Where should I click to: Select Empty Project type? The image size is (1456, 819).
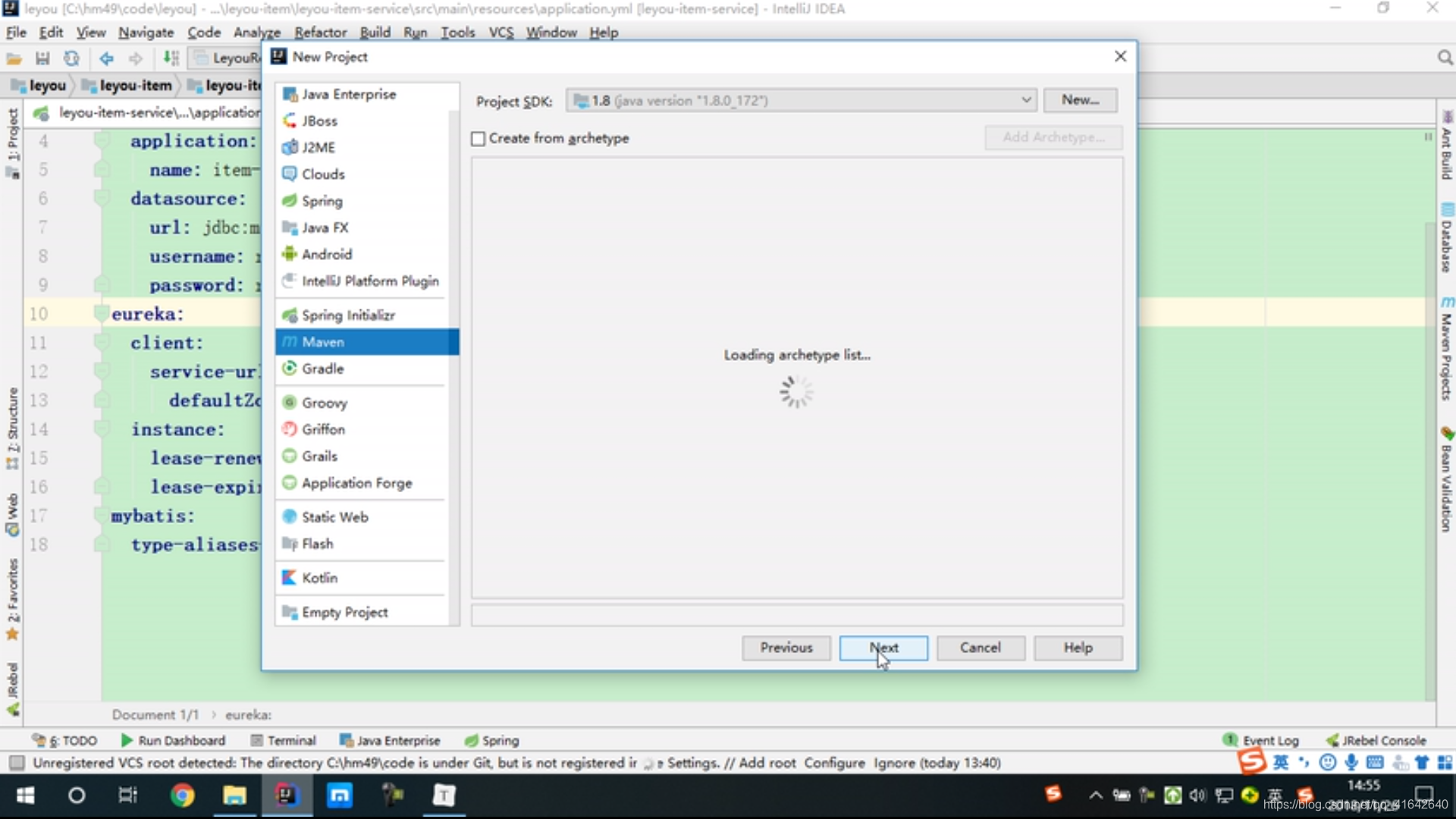tap(366, 612)
